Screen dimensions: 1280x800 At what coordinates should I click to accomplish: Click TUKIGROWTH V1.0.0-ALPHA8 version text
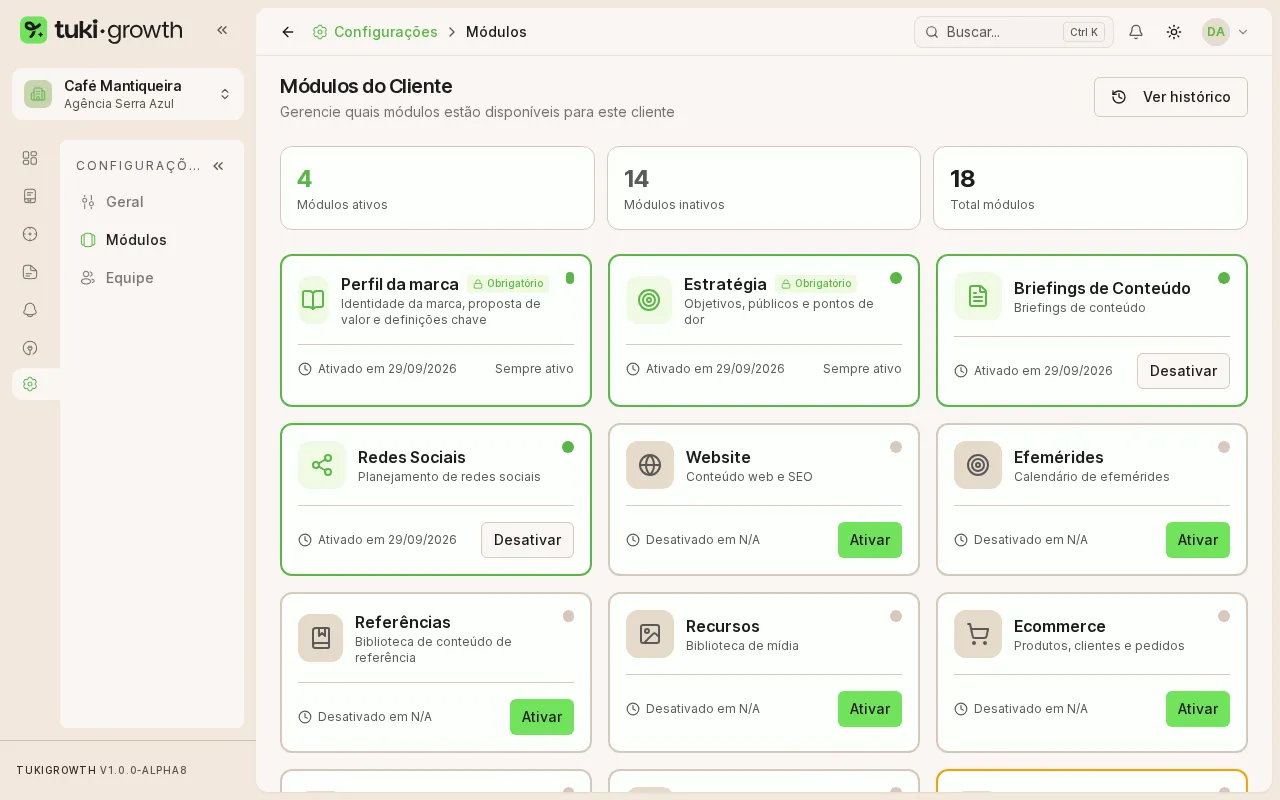click(102, 770)
